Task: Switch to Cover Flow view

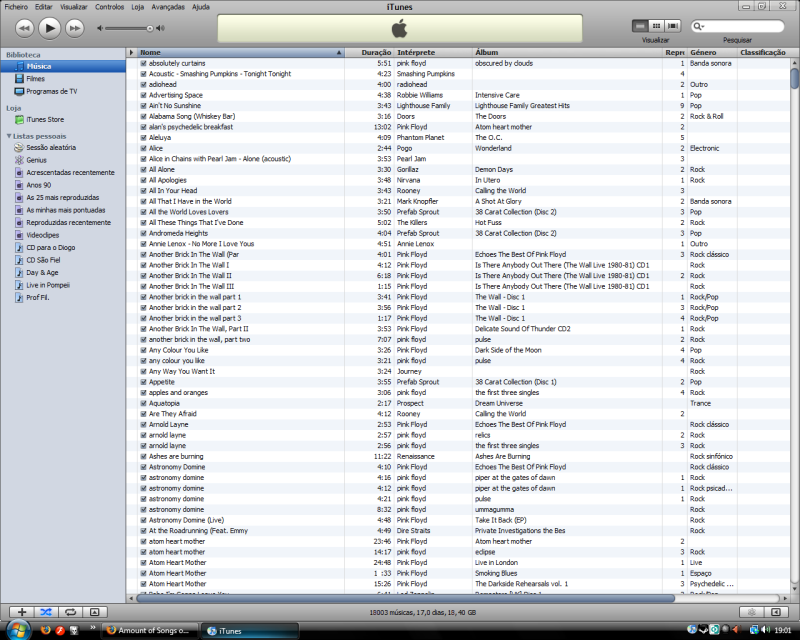Action: tap(673, 26)
